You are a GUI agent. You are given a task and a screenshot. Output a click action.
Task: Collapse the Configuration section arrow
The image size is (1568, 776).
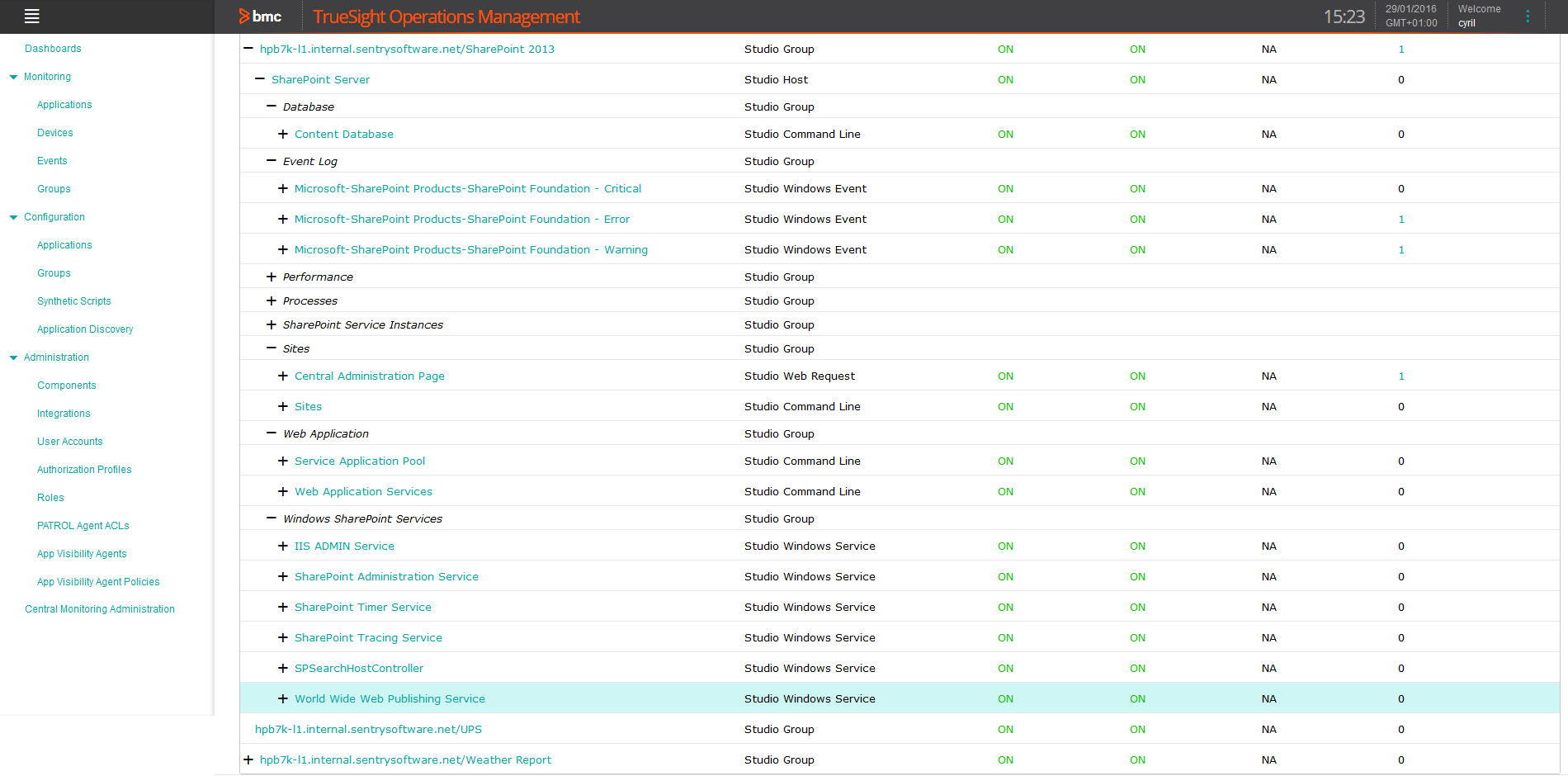[x=13, y=217]
